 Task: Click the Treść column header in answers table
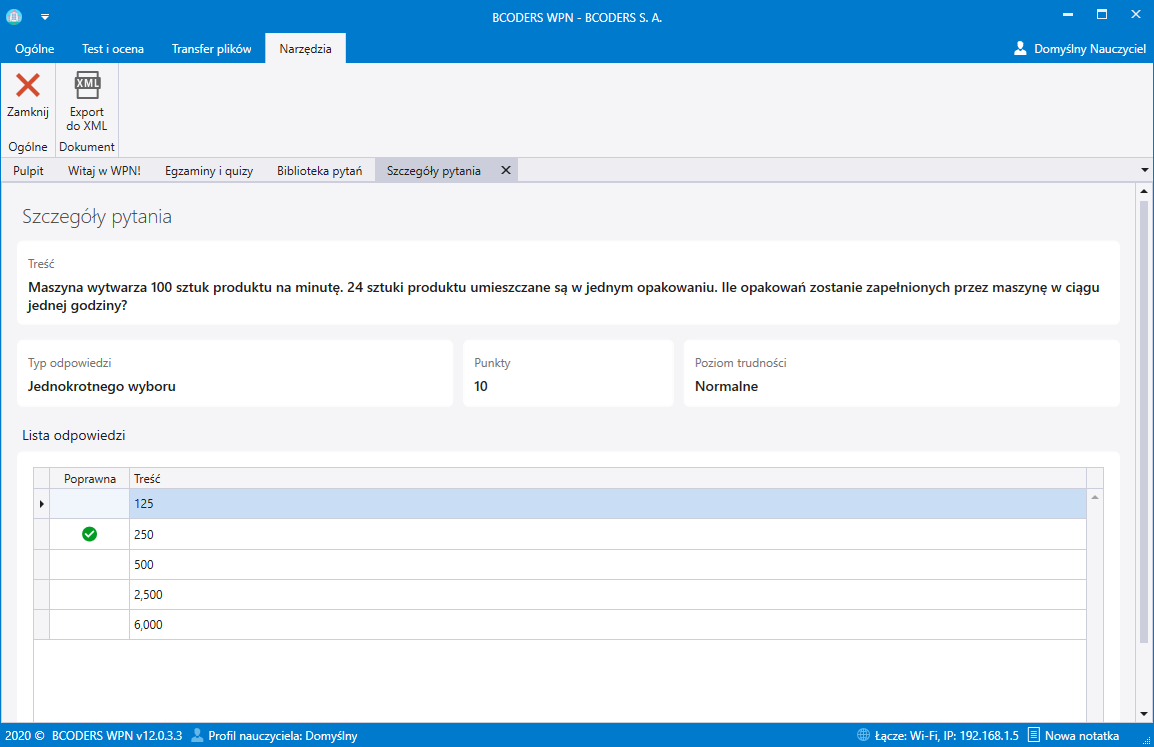(608, 478)
